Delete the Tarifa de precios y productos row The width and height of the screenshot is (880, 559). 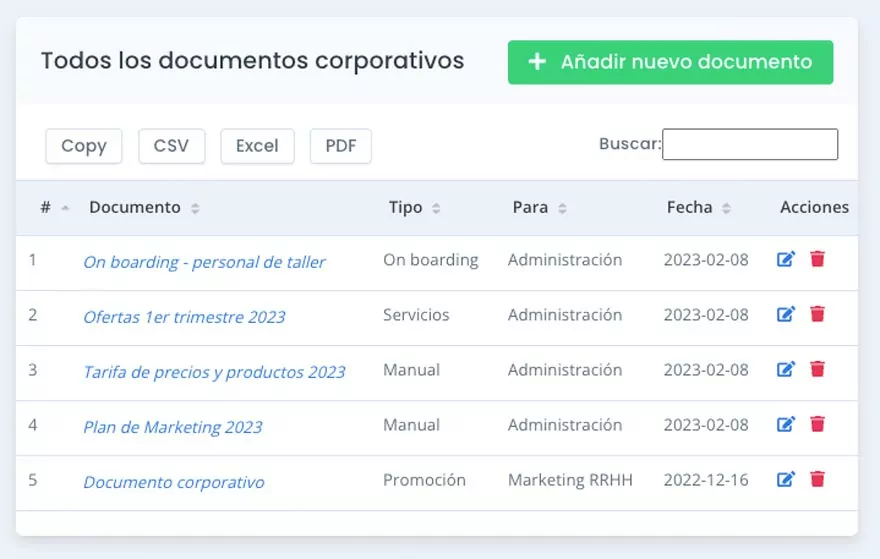click(x=818, y=369)
